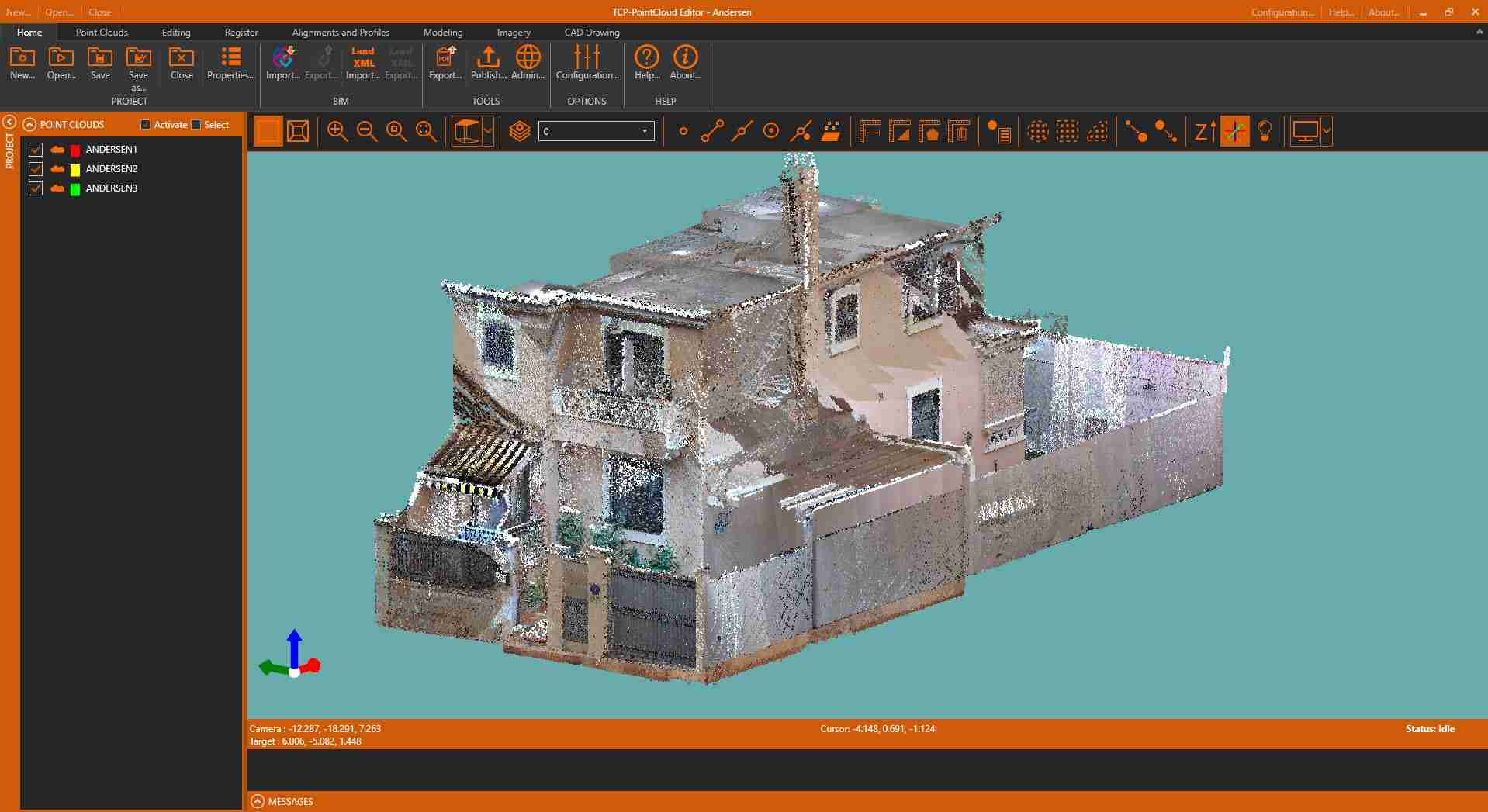The image size is (1488, 812).
Task: Open the Alignments and Profiles tab
Action: tap(341, 33)
